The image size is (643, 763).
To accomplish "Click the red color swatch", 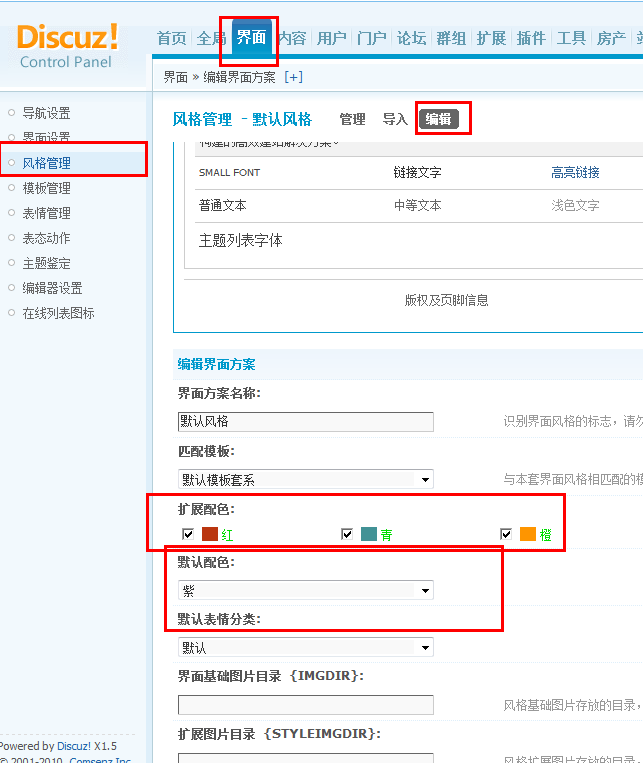I will (x=210, y=534).
